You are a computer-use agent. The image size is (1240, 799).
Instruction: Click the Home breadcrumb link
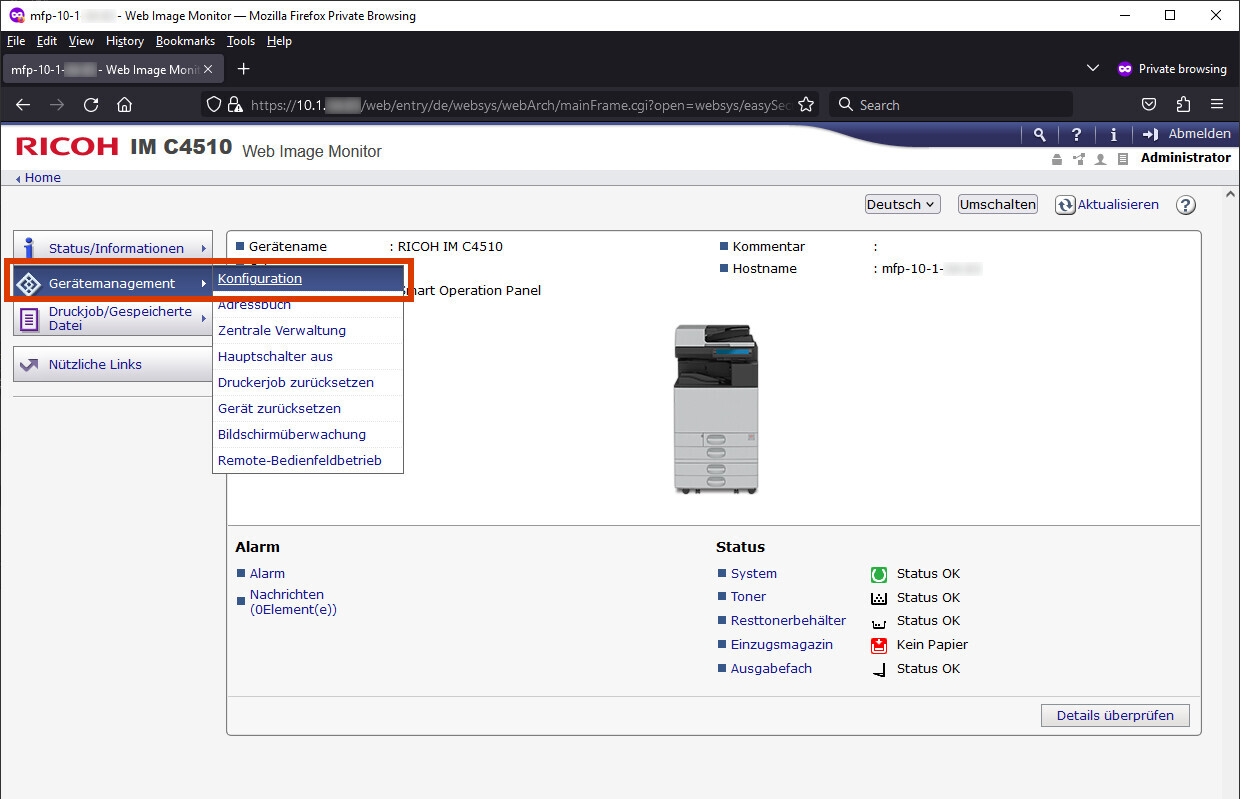pyautogui.click(x=43, y=177)
